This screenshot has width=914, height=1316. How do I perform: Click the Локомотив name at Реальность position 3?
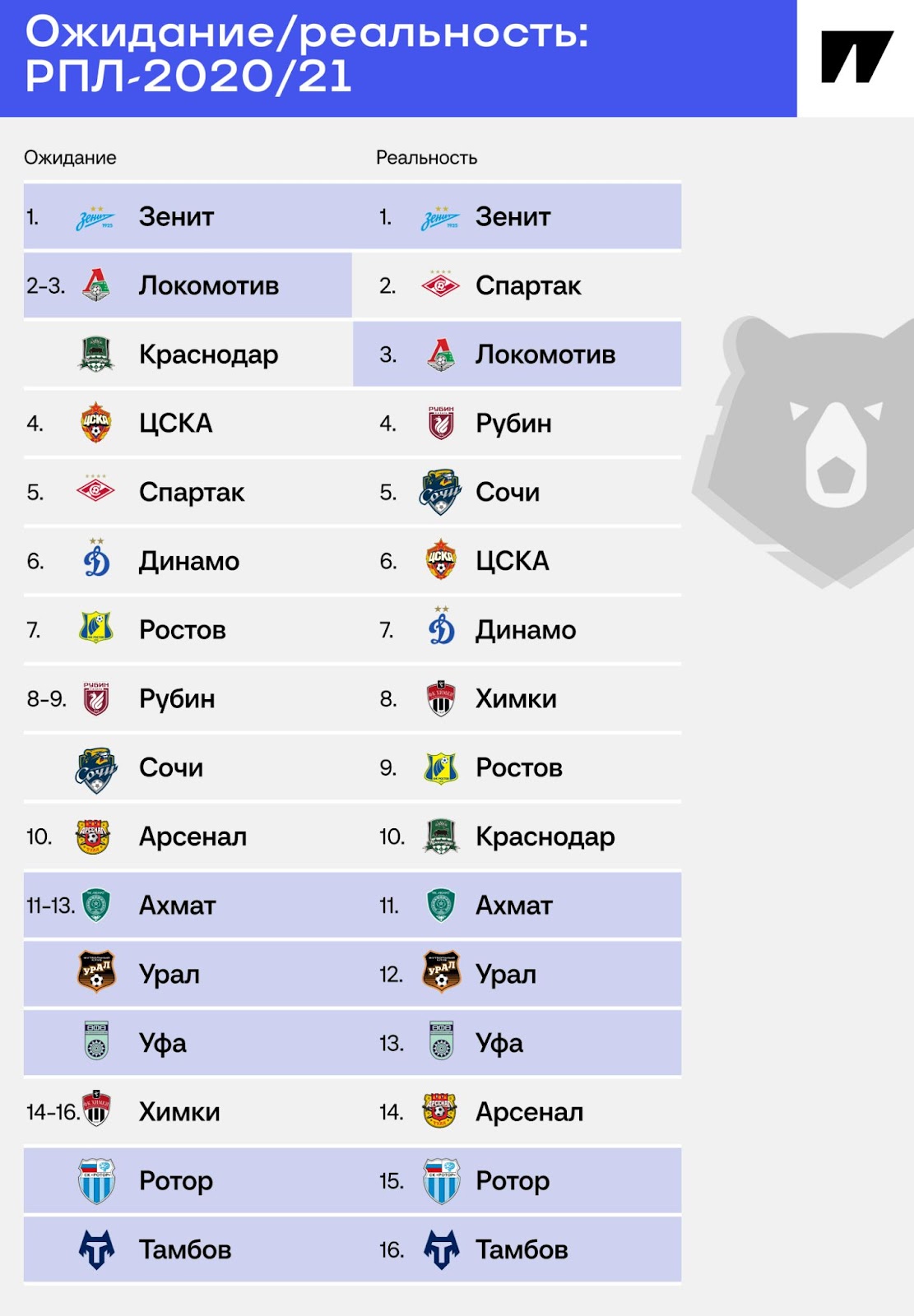coord(545,354)
